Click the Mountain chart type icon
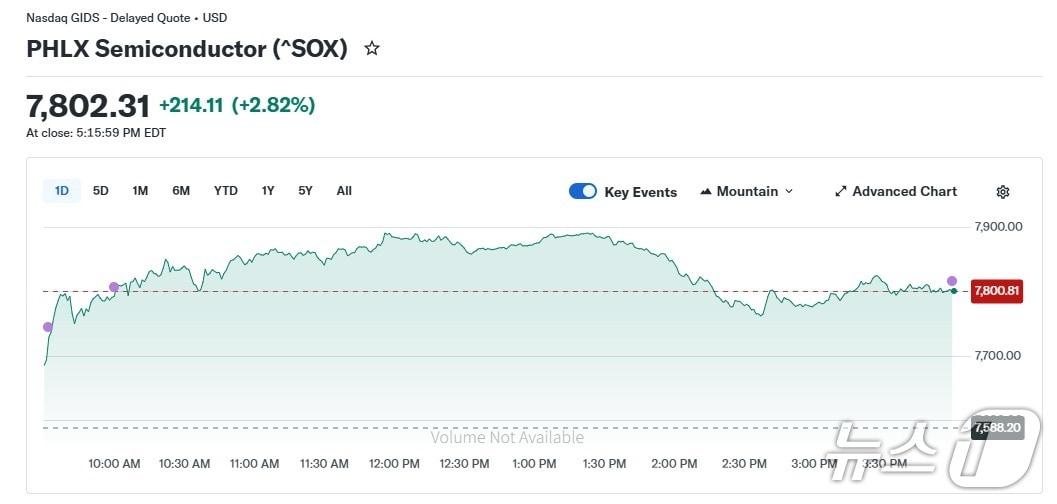 [x=706, y=191]
